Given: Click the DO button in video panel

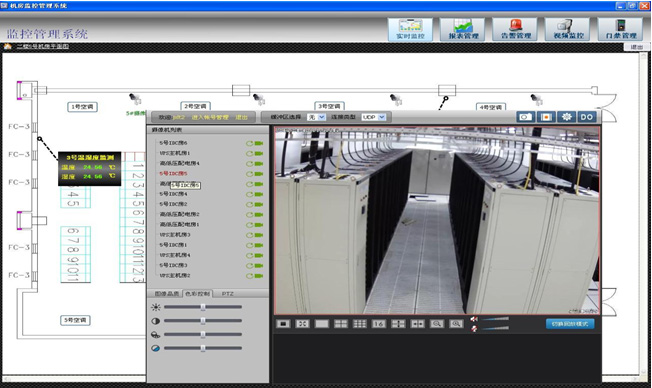Looking at the screenshot, I should 587,117.
